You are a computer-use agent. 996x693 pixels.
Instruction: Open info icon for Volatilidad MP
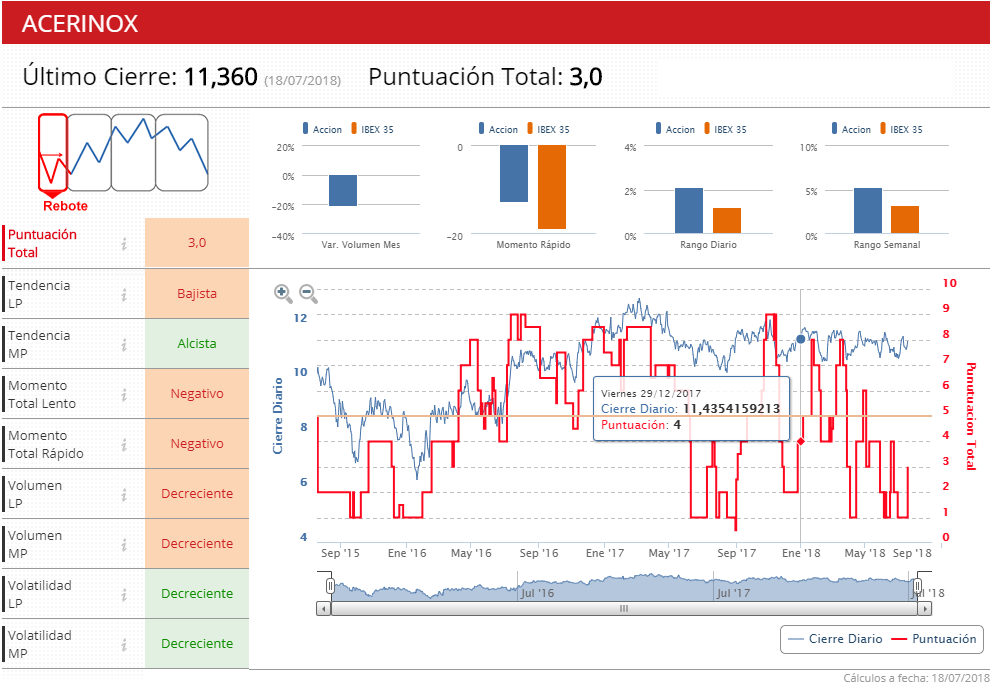(x=124, y=645)
